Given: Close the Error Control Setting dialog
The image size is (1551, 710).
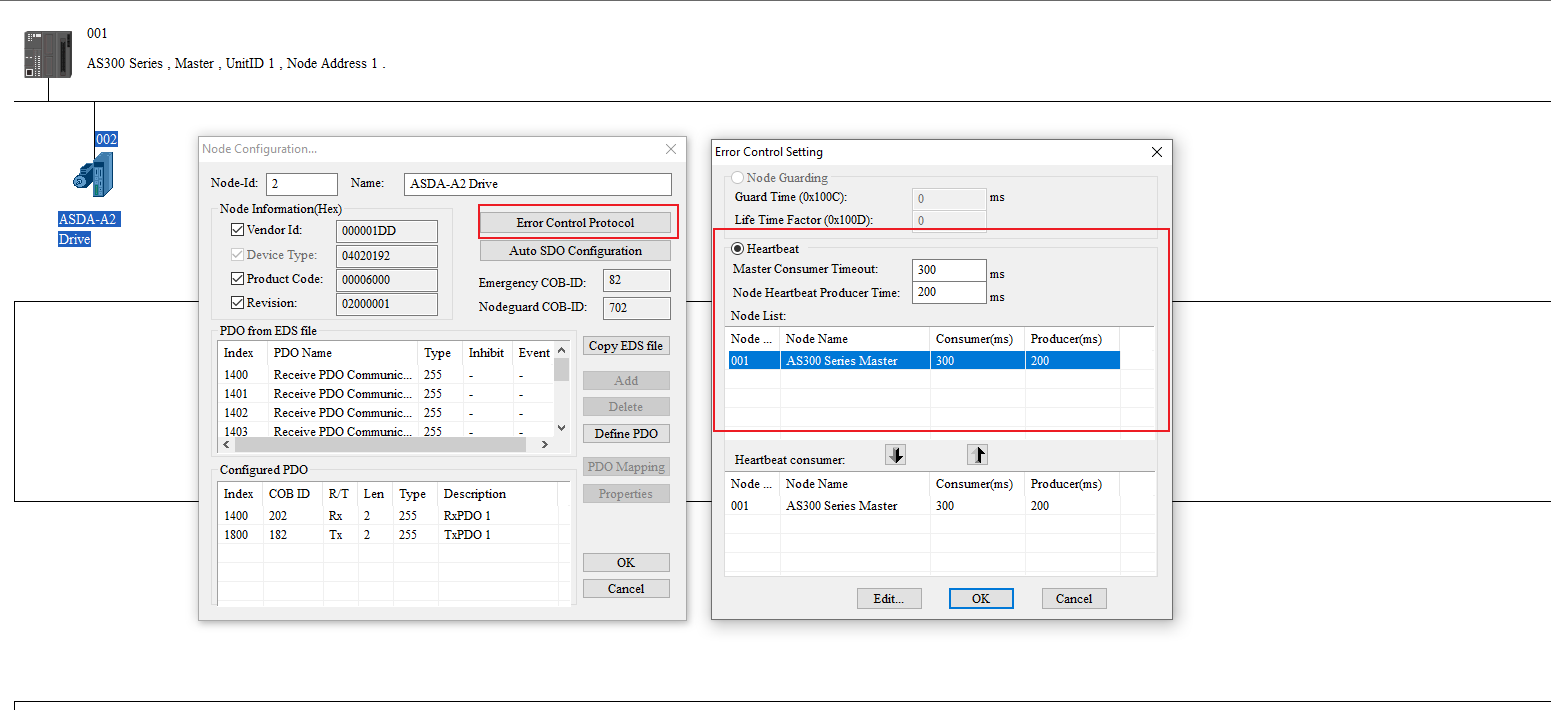Looking at the screenshot, I should pyautogui.click(x=1157, y=152).
